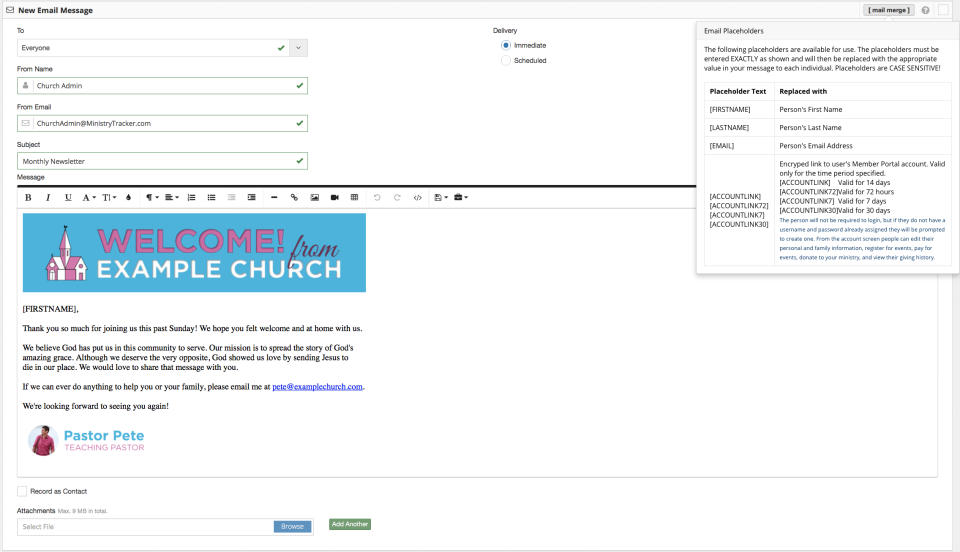Increase indent in the message
Screen dimensions: 960x552
tap(252, 198)
